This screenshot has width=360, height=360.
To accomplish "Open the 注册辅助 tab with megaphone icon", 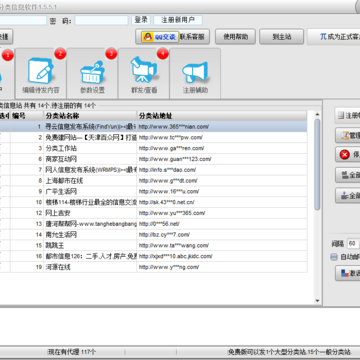I will (195, 73).
